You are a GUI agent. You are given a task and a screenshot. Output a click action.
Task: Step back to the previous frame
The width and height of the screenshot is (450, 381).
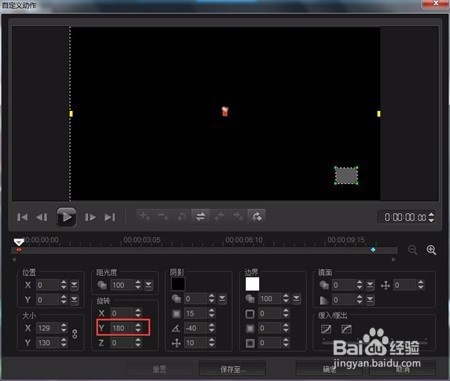pos(42,217)
